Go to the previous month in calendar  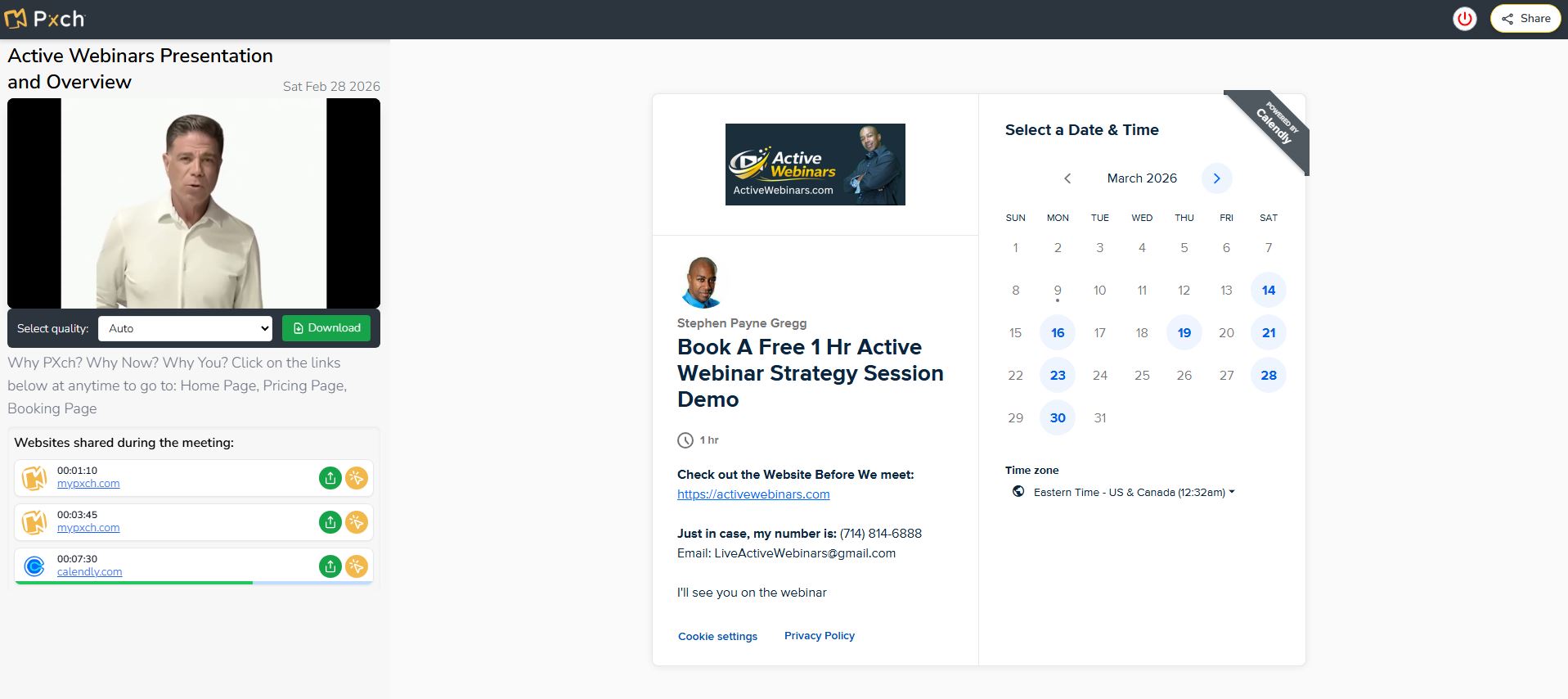1067,178
